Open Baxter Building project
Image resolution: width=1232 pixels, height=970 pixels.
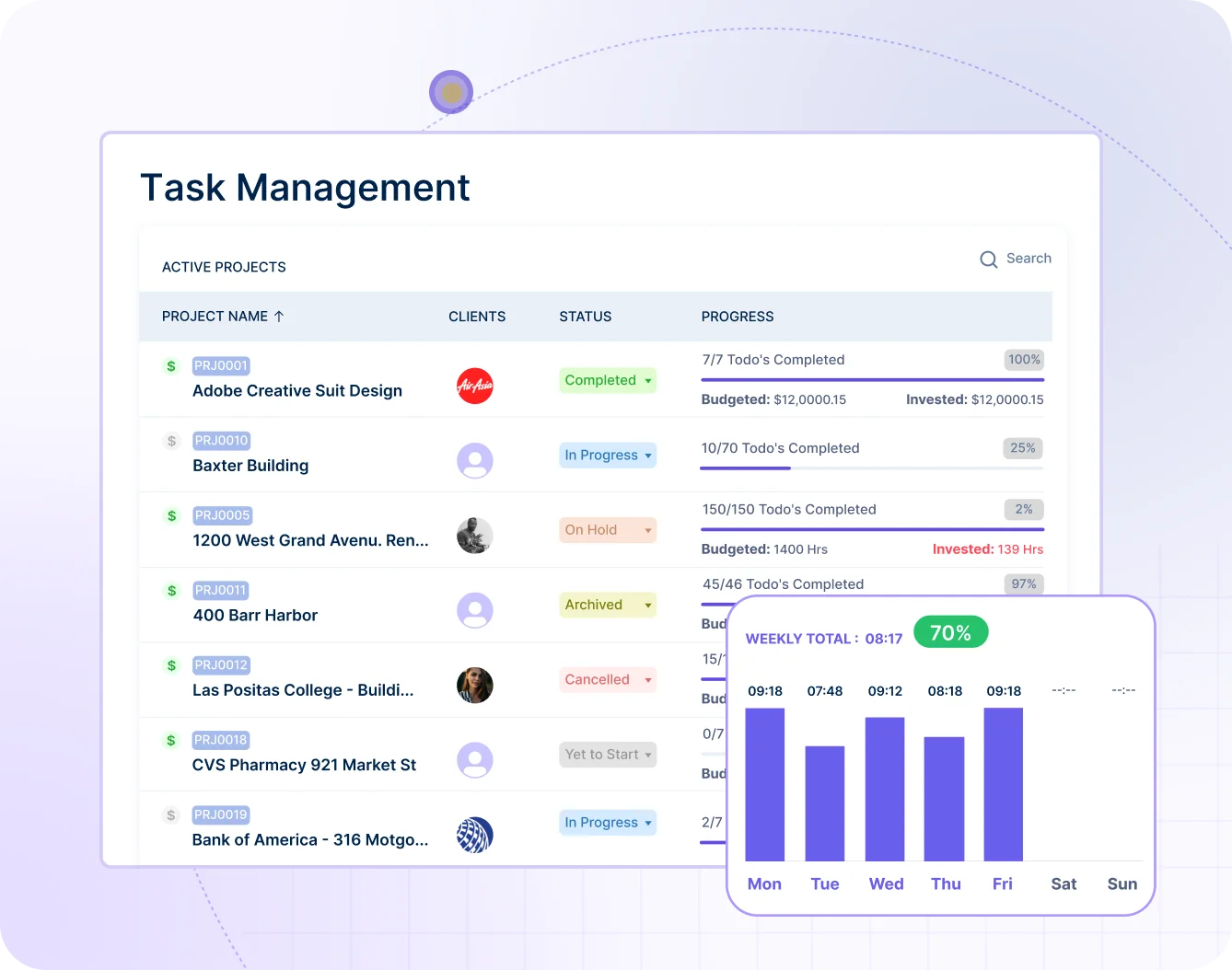(250, 466)
